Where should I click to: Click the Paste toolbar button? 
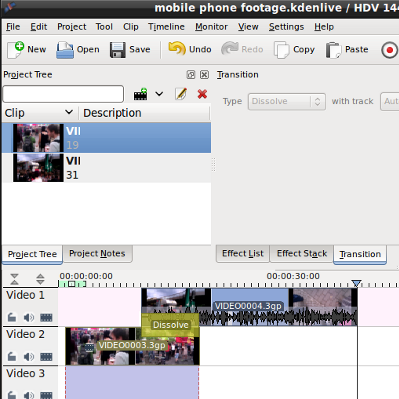pyautogui.click(x=347, y=50)
